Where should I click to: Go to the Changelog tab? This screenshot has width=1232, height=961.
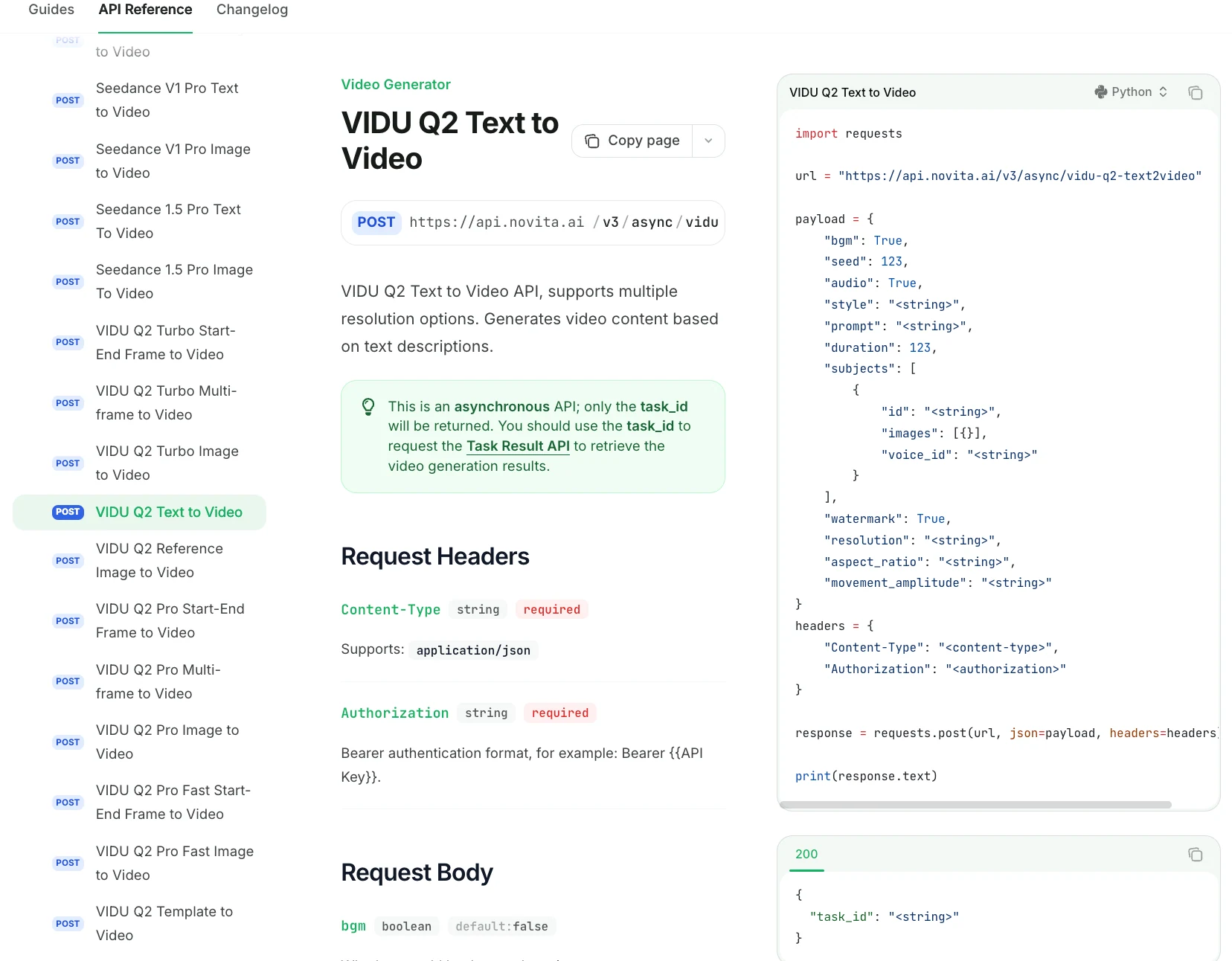pyautogui.click(x=252, y=10)
